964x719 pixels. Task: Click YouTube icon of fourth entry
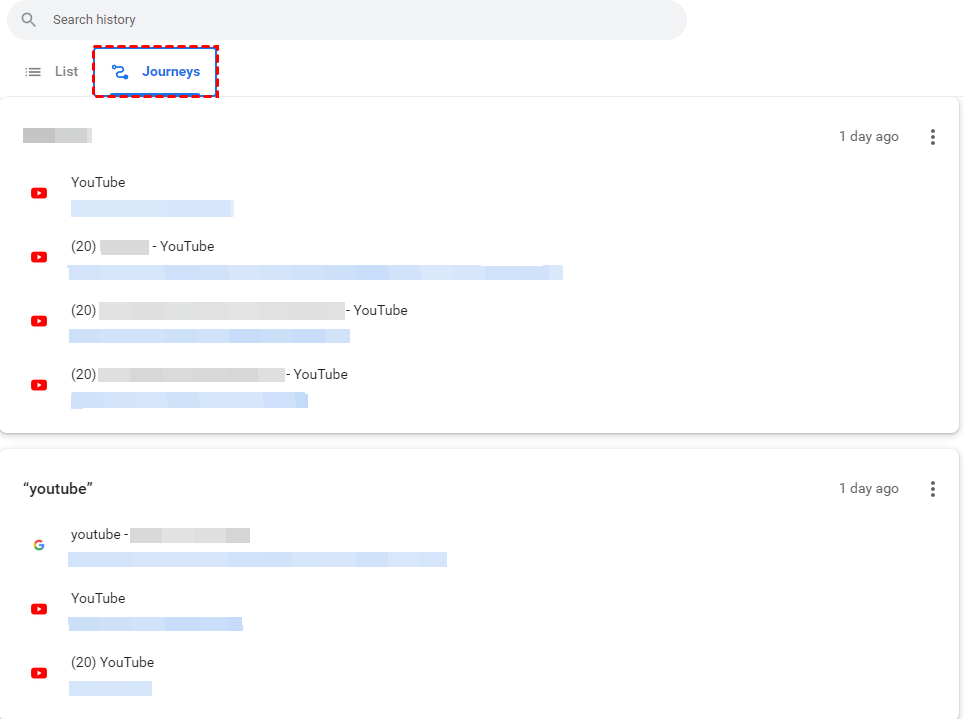(39, 385)
